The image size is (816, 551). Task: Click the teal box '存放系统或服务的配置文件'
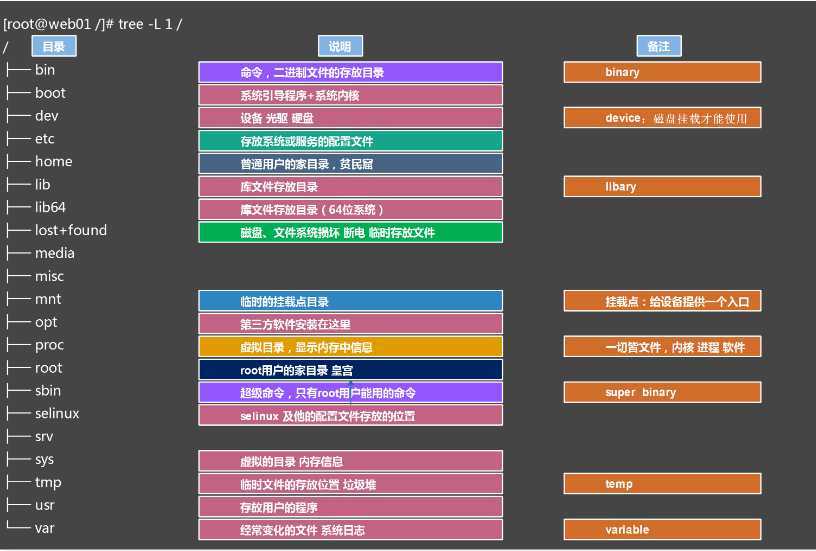coord(350,141)
